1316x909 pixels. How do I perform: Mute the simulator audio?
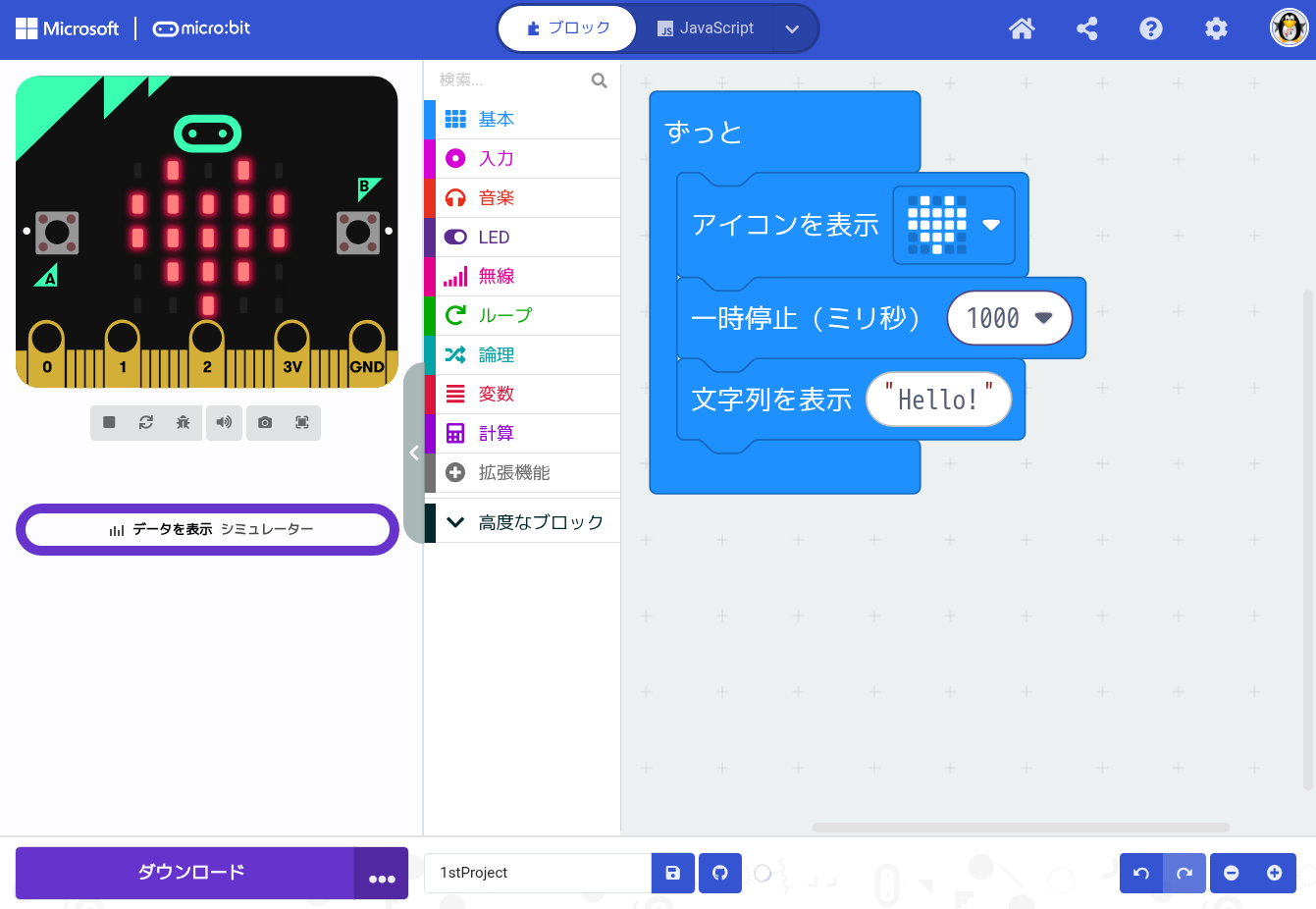tap(224, 422)
